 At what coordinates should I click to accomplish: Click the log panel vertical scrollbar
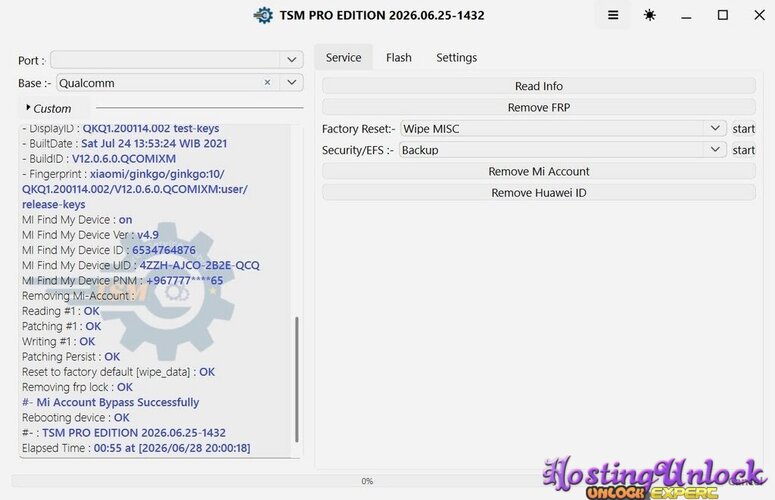[x=297, y=379]
